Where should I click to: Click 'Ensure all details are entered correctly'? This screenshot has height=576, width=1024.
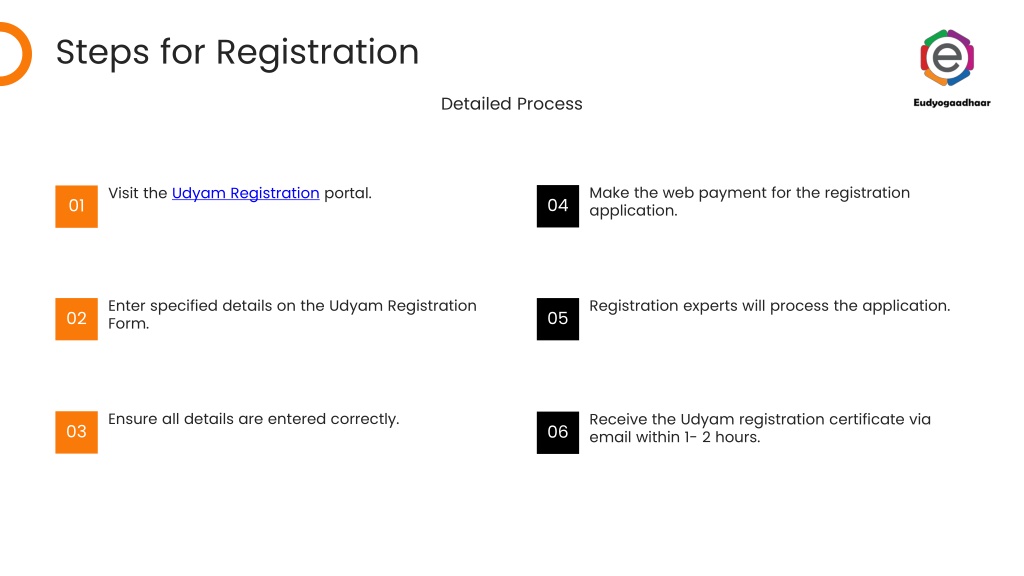click(253, 419)
